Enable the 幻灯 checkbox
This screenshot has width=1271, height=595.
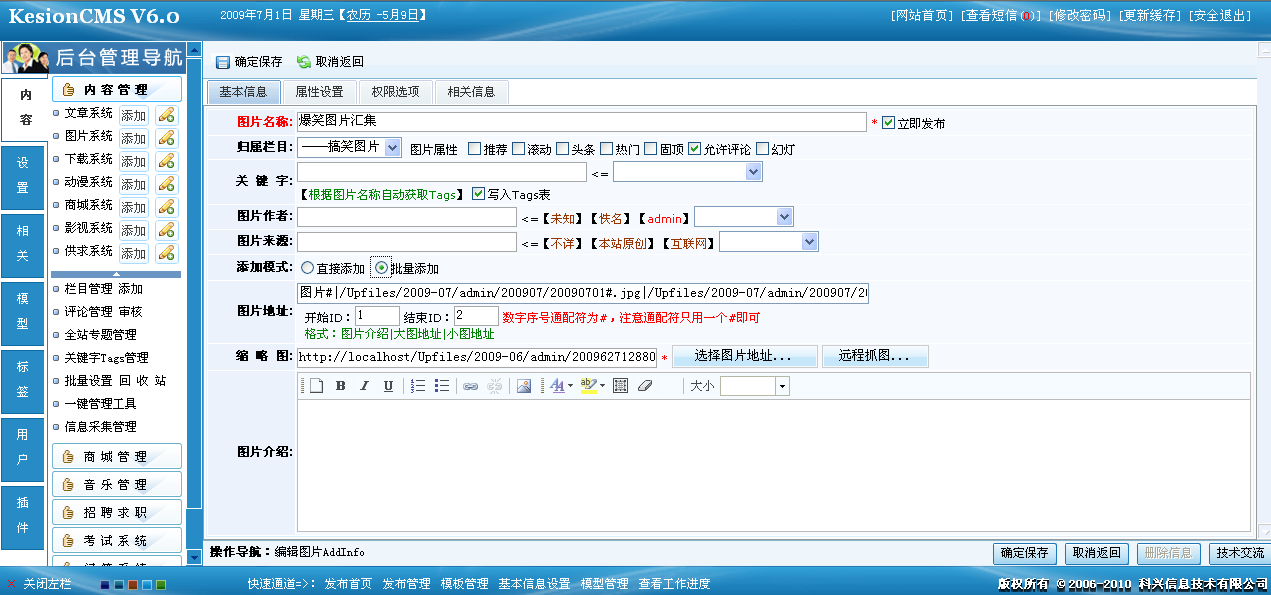[762, 149]
